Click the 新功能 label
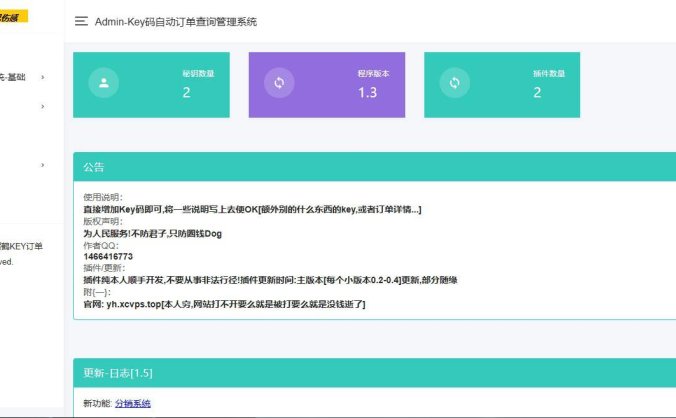Image resolution: width=676 pixels, height=418 pixels. pyautogui.click(x=98, y=403)
